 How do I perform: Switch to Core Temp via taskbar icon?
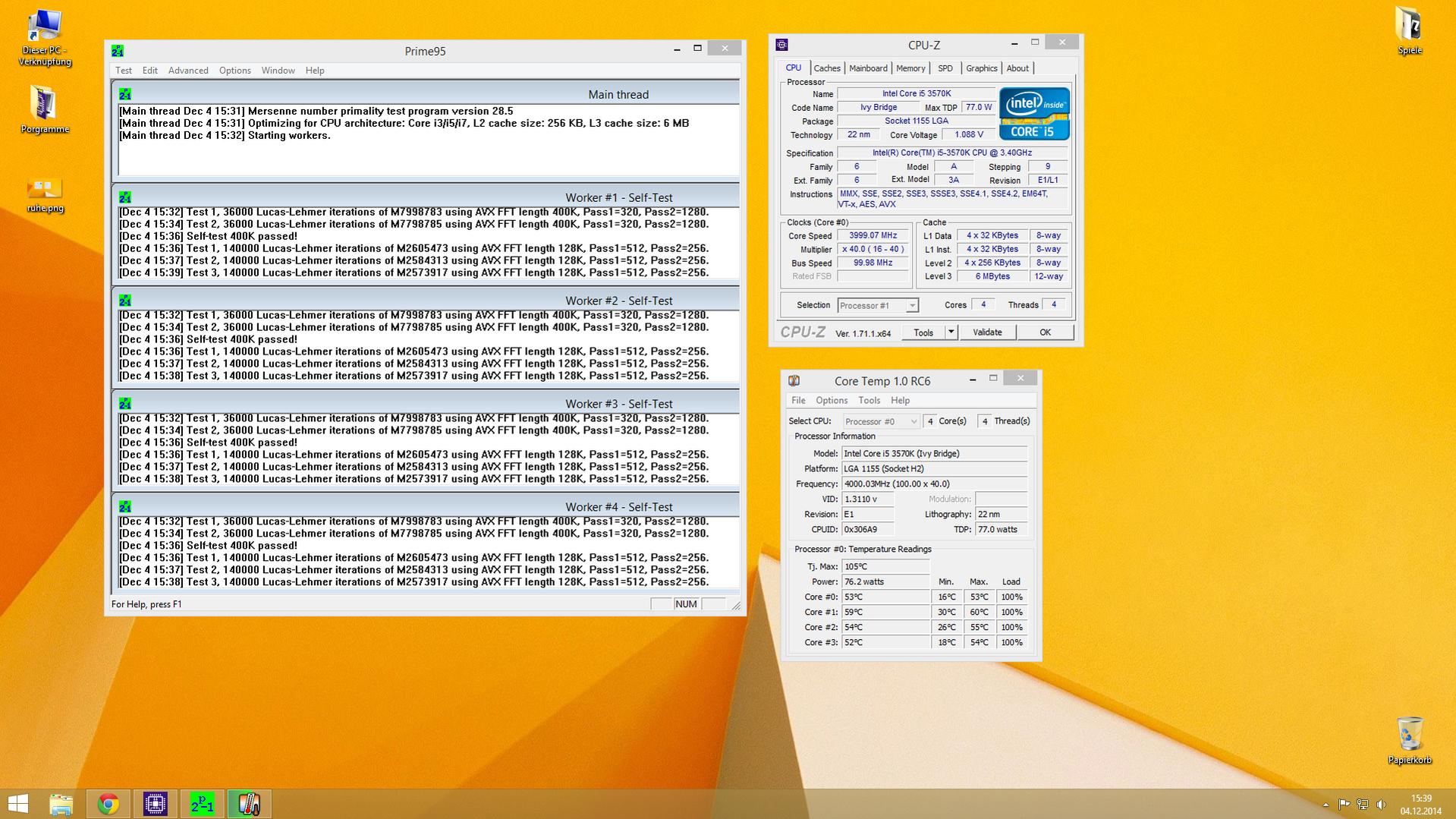click(249, 804)
